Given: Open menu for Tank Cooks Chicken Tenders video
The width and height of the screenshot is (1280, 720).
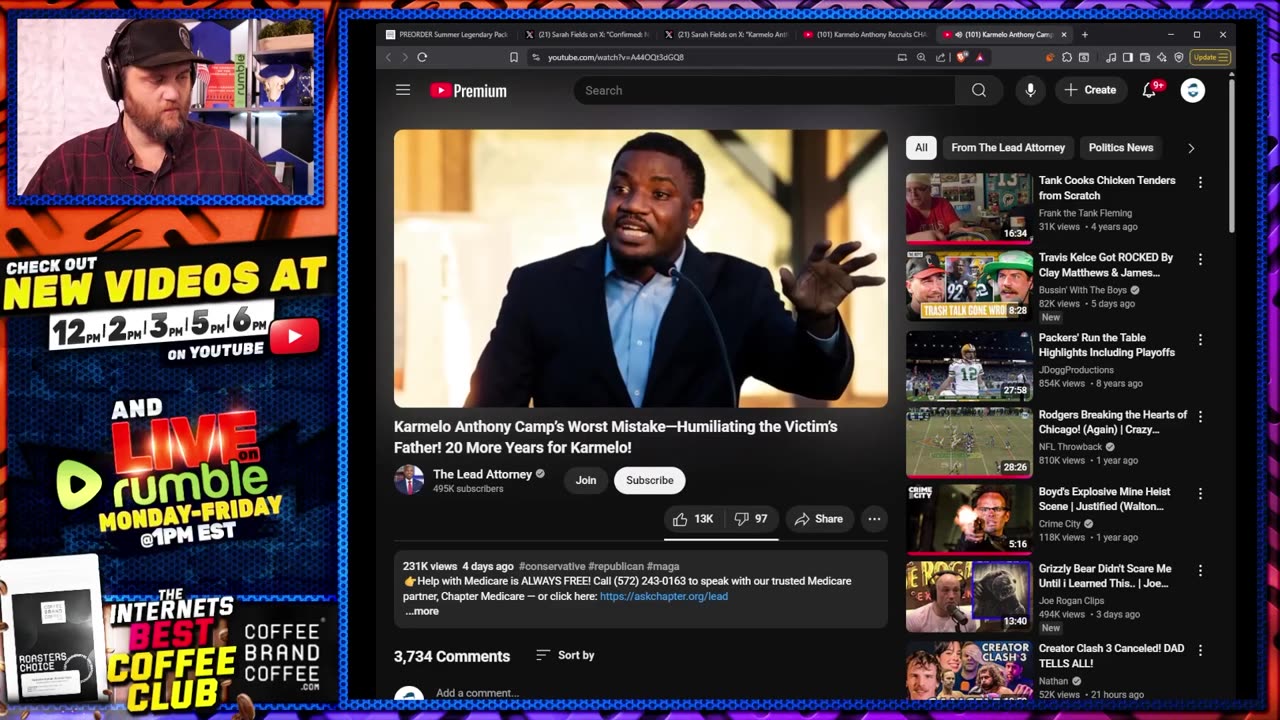Looking at the screenshot, I should [x=1200, y=183].
